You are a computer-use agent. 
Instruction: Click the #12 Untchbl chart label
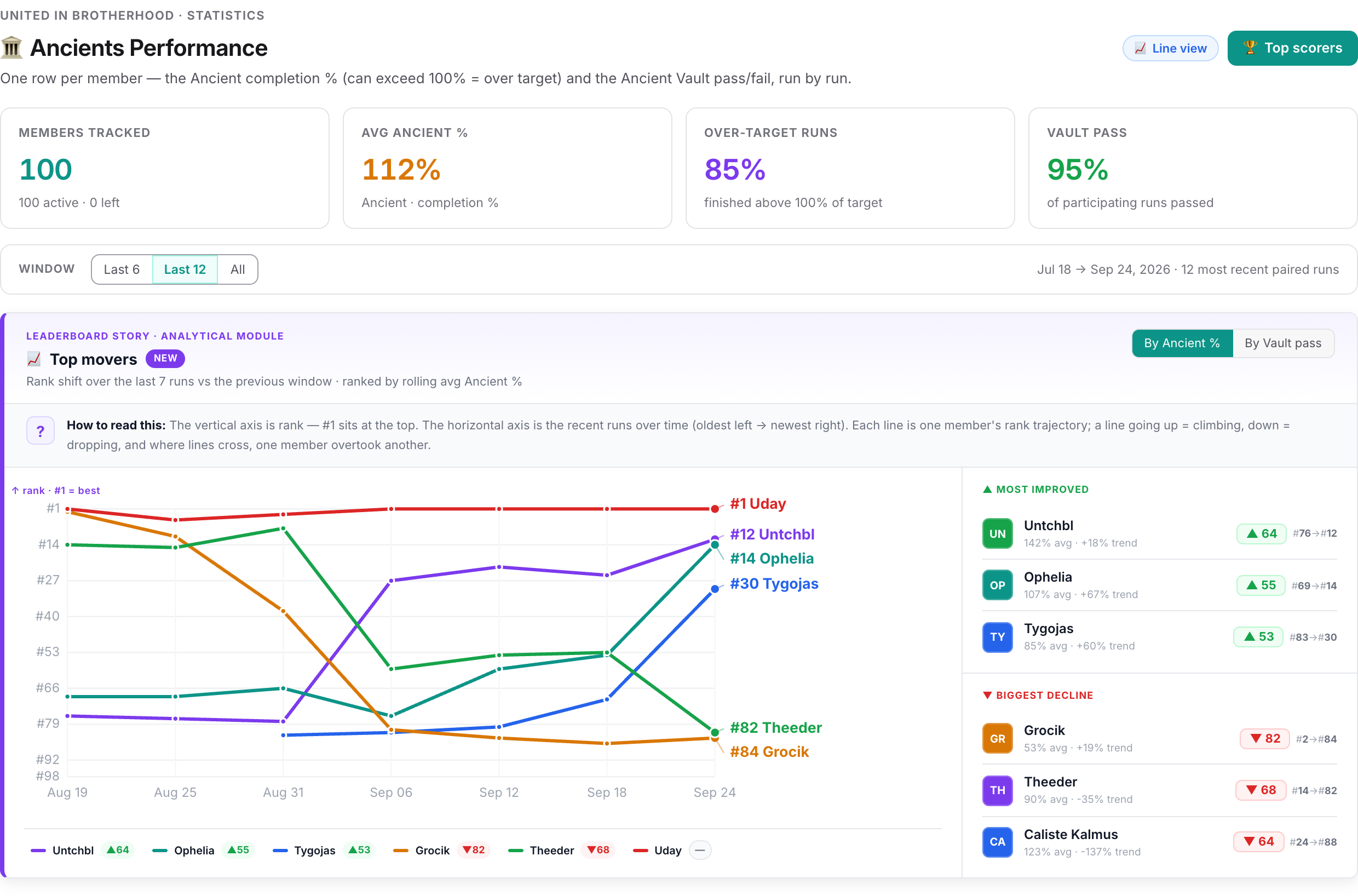(x=773, y=535)
